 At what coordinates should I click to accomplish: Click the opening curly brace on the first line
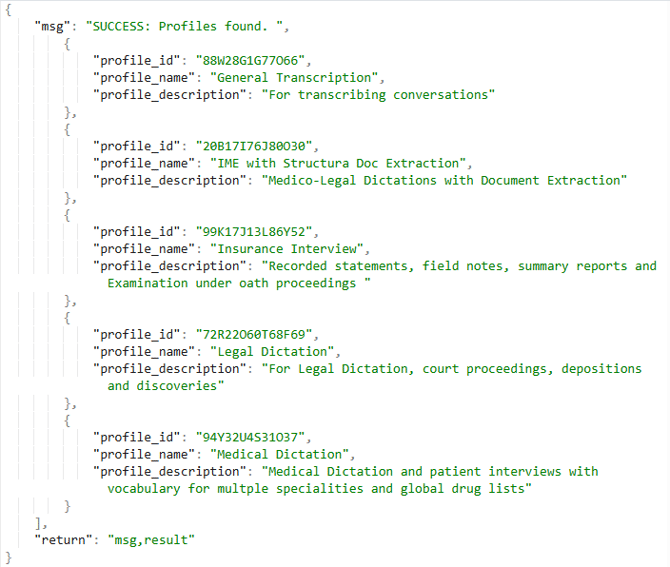[9, 9]
